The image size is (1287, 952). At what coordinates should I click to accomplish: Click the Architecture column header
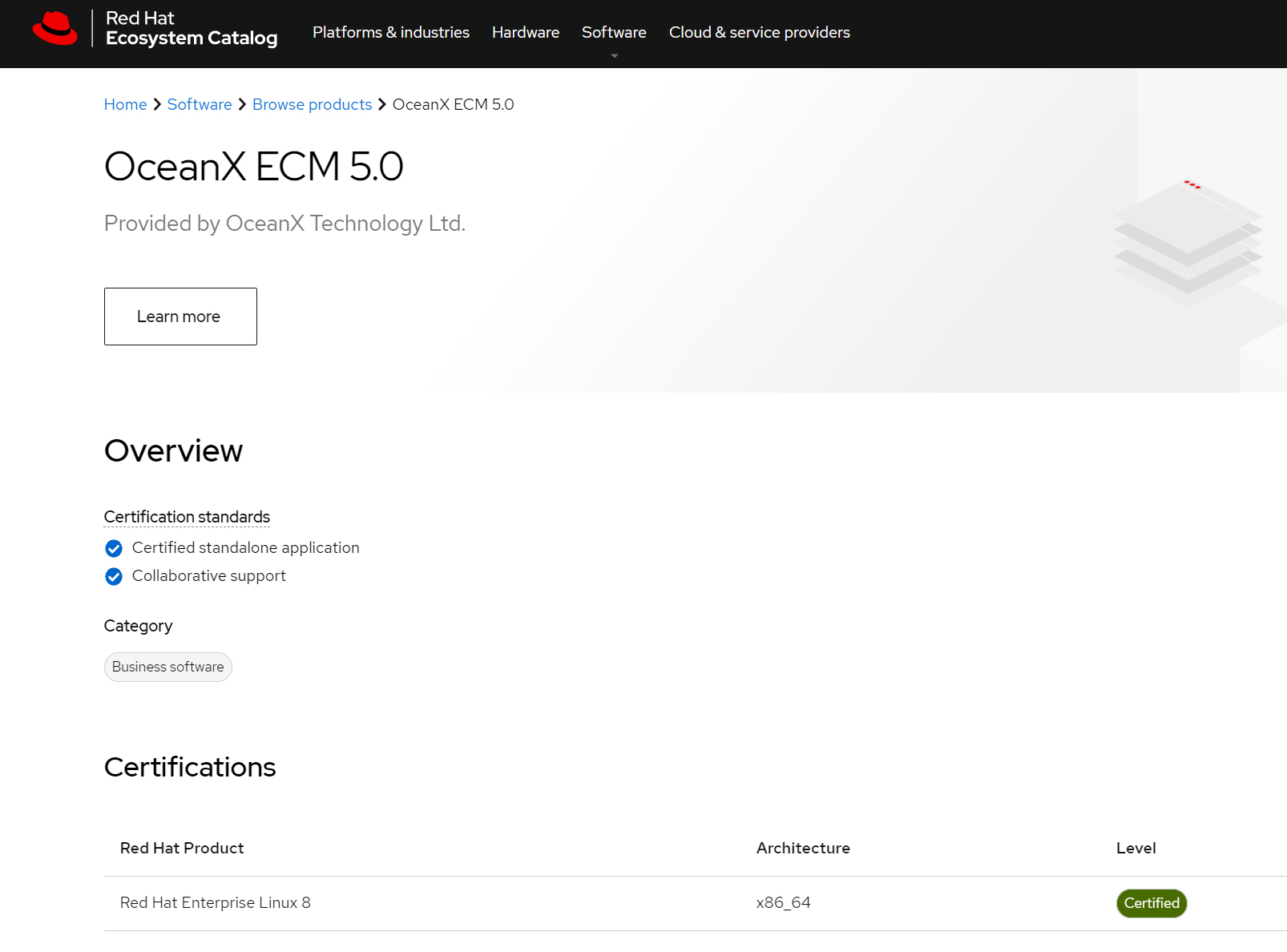[803, 848]
